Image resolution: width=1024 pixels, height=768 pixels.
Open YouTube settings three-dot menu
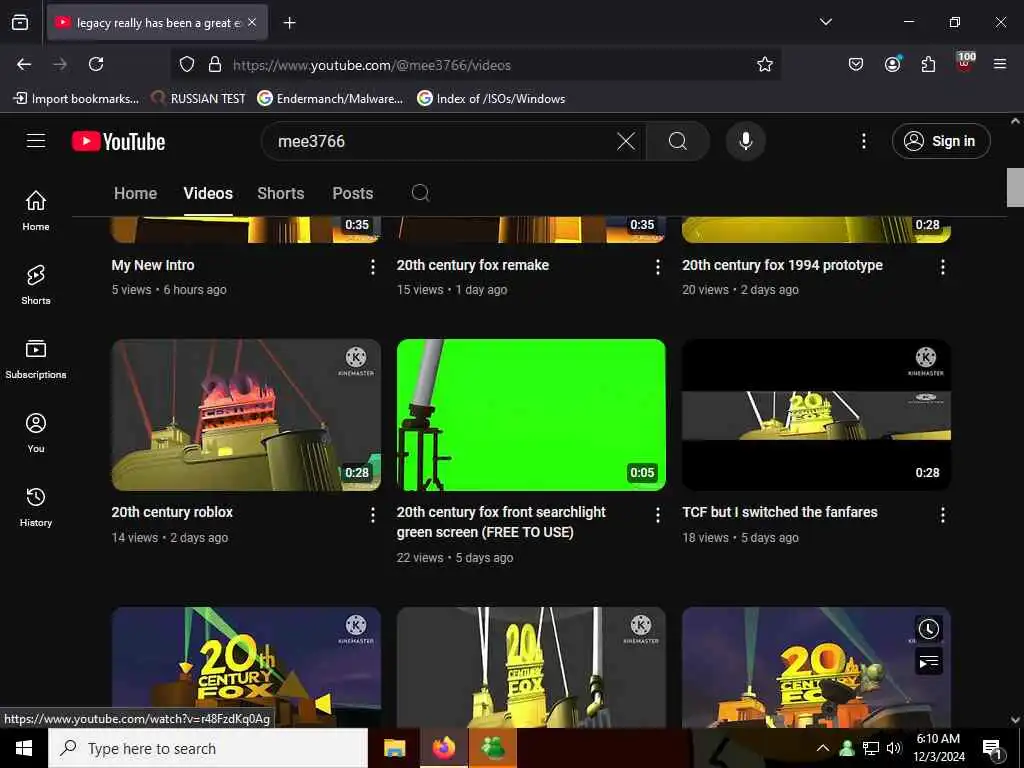click(x=863, y=141)
